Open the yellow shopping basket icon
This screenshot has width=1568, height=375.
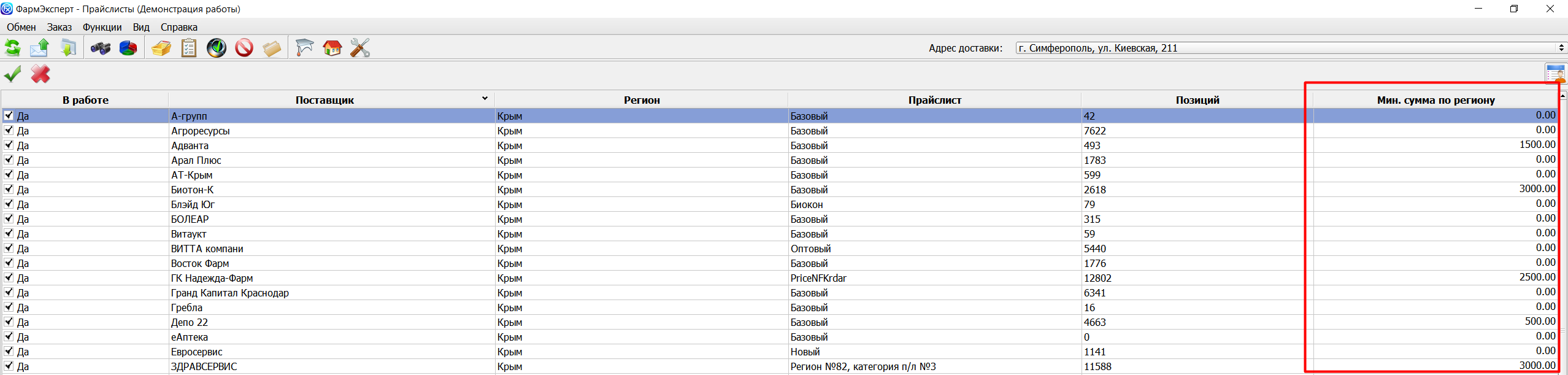[161, 48]
